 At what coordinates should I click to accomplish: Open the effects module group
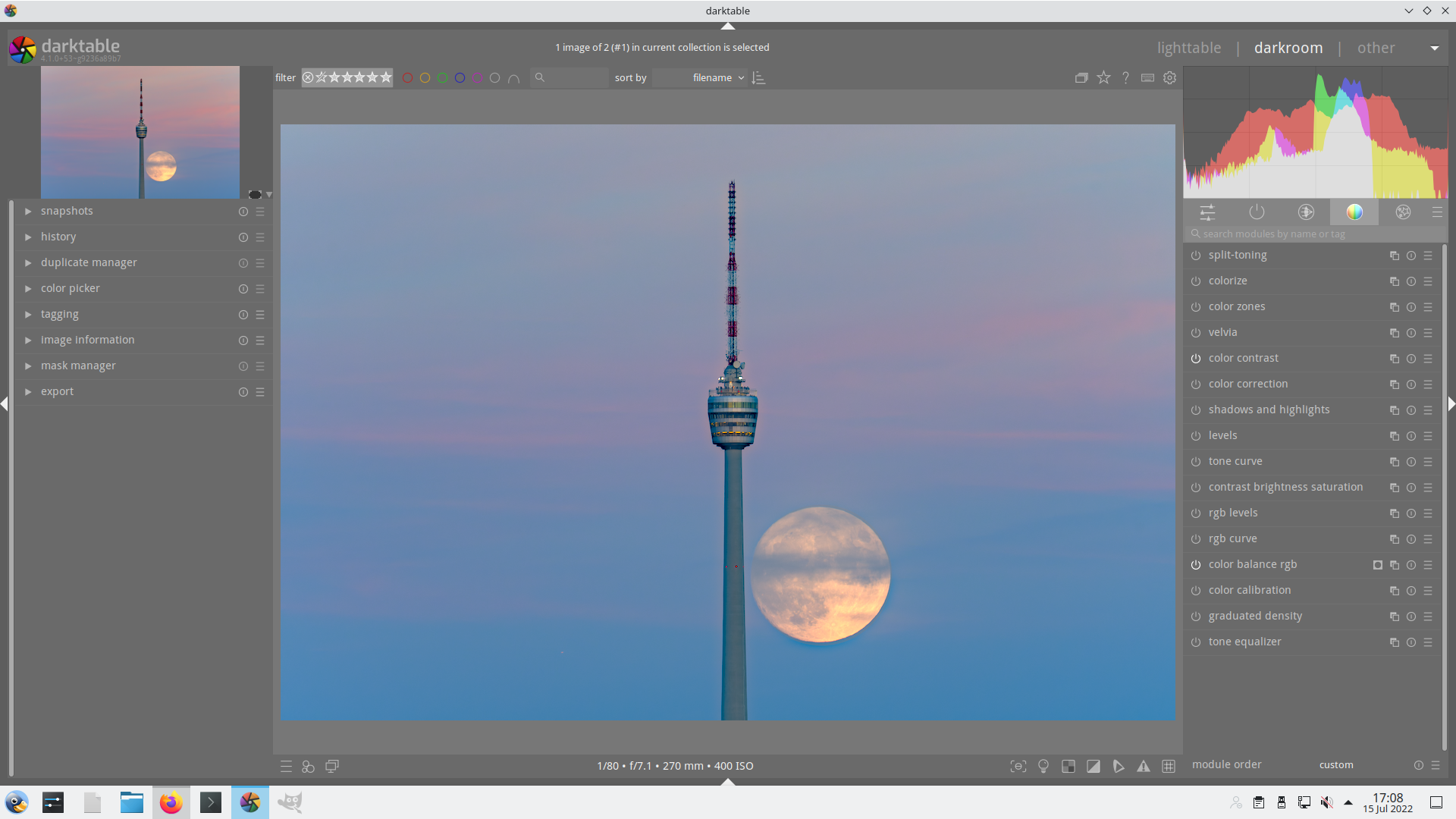tap(1403, 212)
